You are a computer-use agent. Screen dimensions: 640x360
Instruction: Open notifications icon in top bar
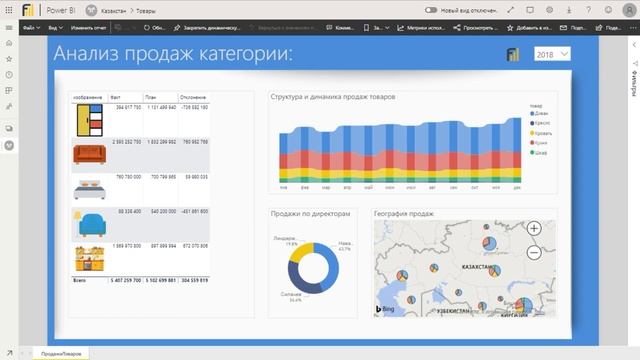(530, 10)
